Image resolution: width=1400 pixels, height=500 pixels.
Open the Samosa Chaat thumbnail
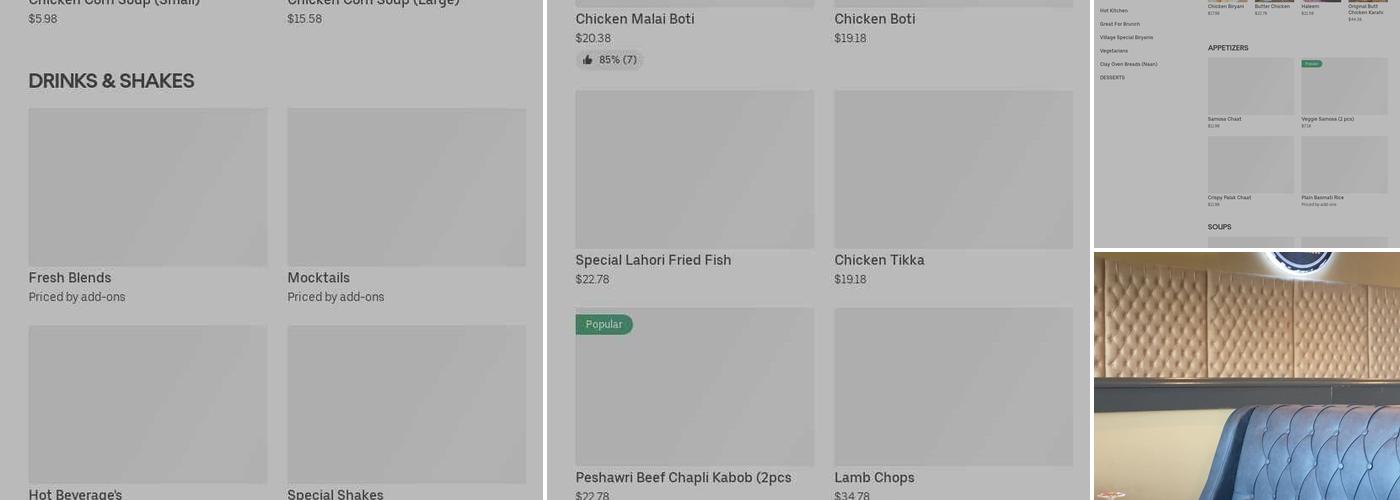[x=1250, y=86]
